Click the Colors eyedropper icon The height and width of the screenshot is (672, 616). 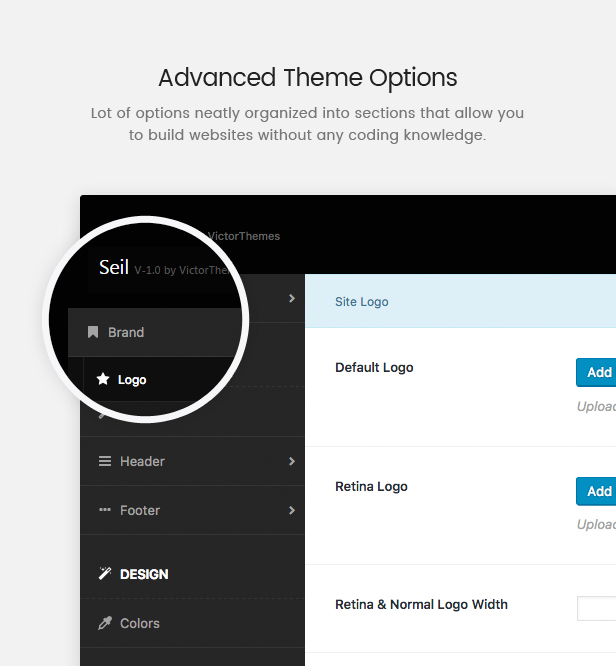105,623
